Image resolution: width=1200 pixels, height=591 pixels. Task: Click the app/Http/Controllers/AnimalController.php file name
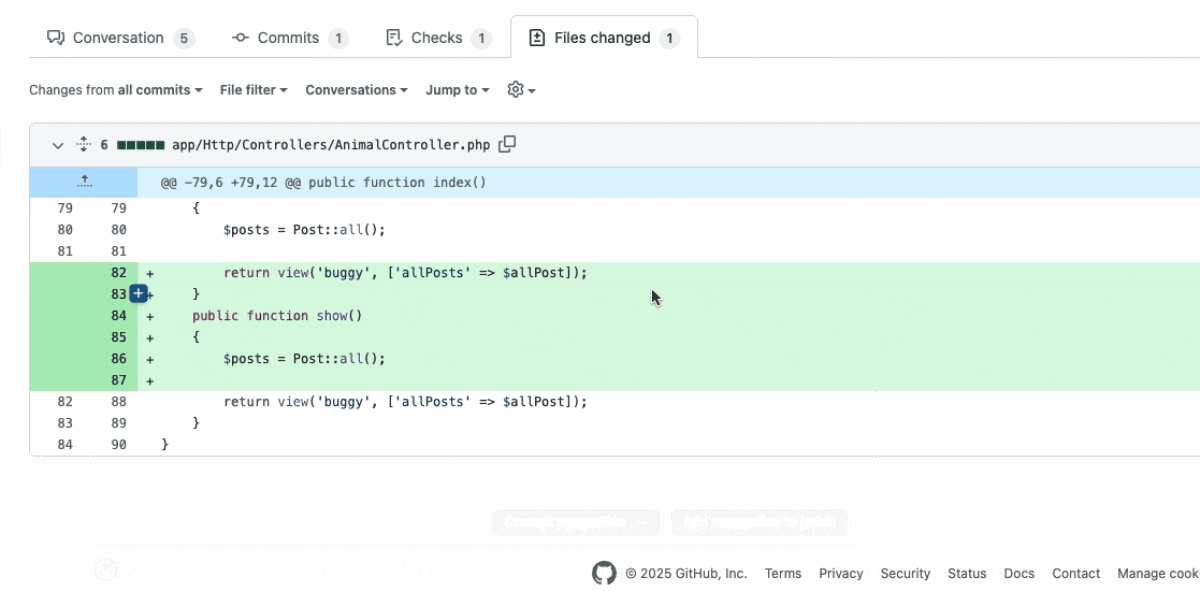(331, 145)
